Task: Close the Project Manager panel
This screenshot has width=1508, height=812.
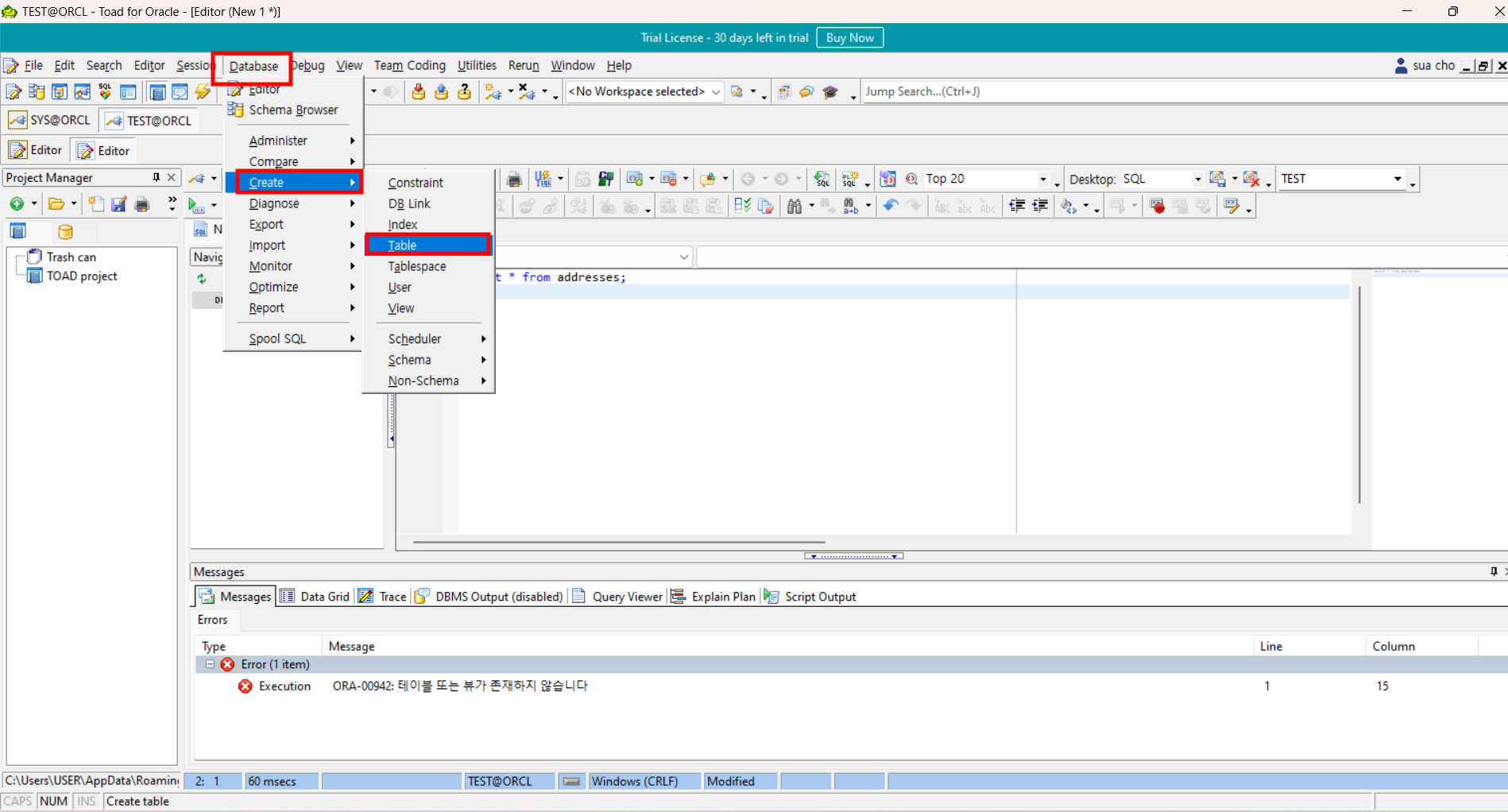Action: [x=171, y=177]
